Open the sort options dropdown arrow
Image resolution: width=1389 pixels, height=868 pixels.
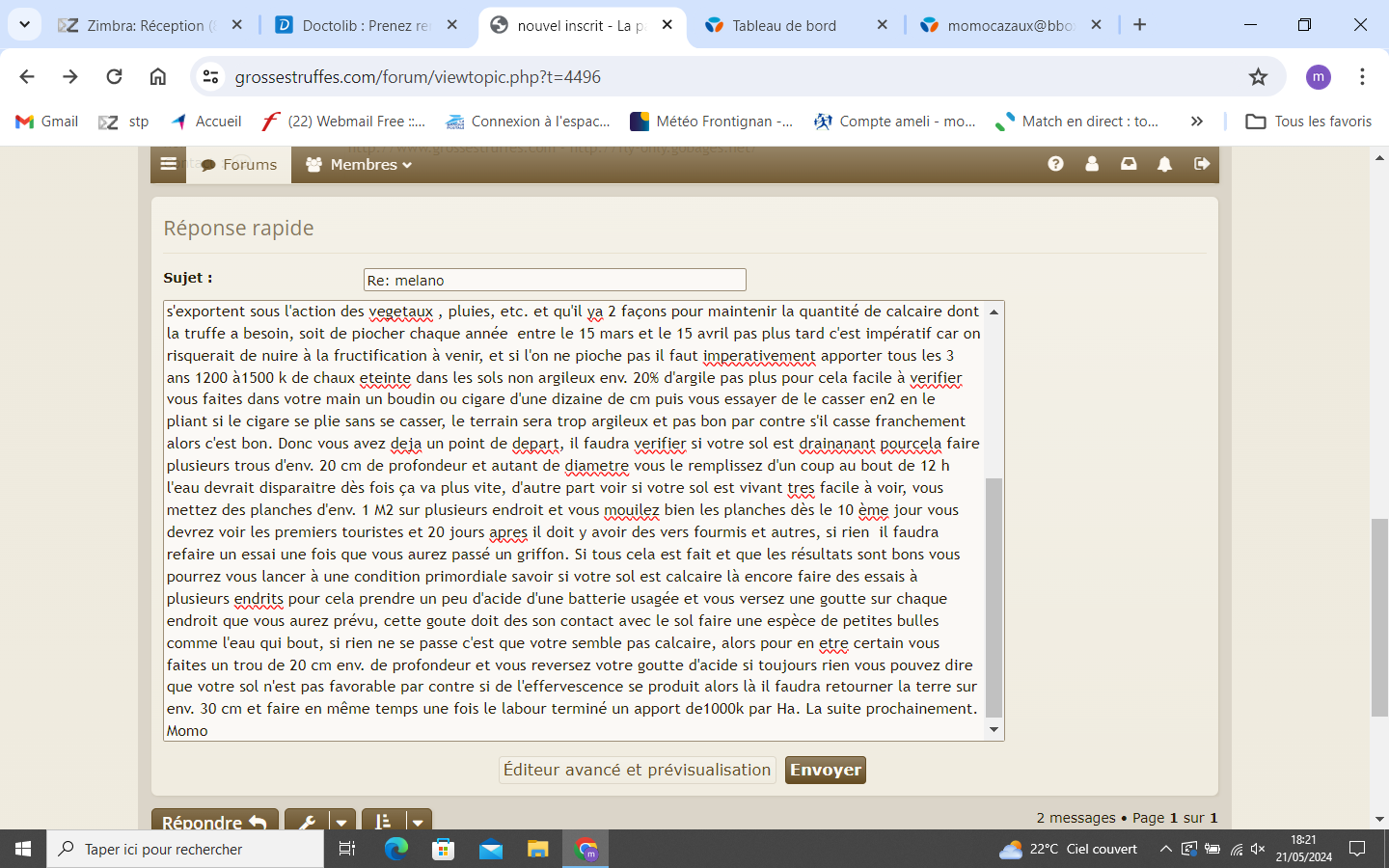tap(418, 822)
